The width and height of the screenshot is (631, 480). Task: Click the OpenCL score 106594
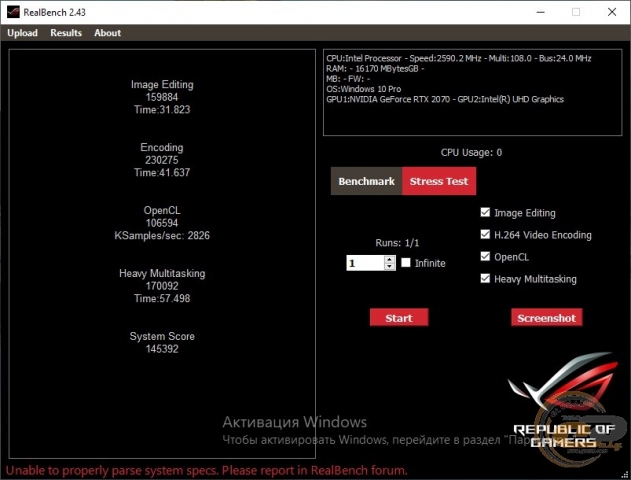pos(162,223)
